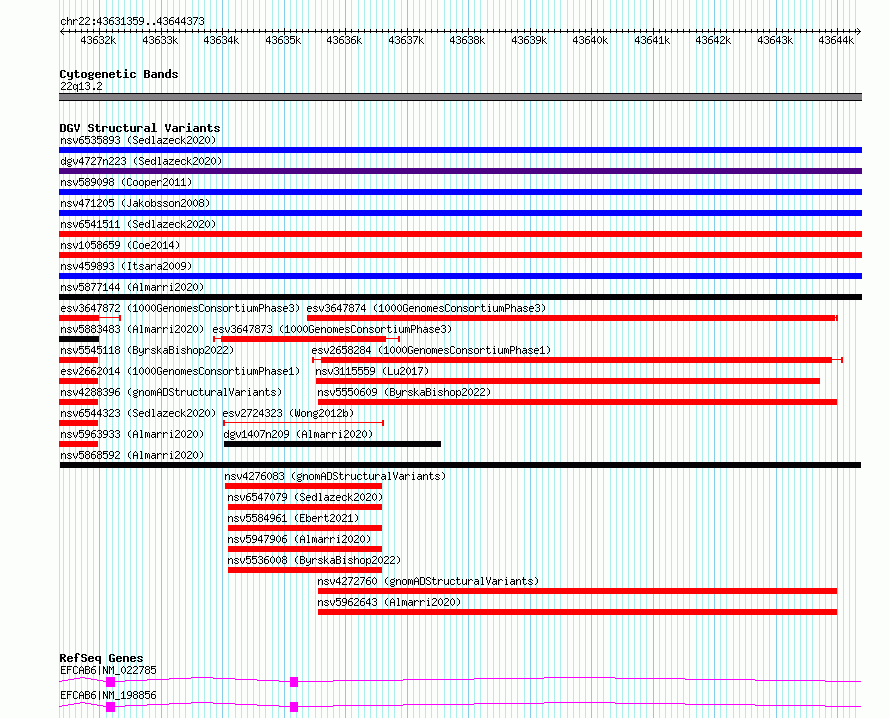890x718 pixels.
Task: Open variant nsv5962643 (Almarri2020)
Action: [389, 602]
